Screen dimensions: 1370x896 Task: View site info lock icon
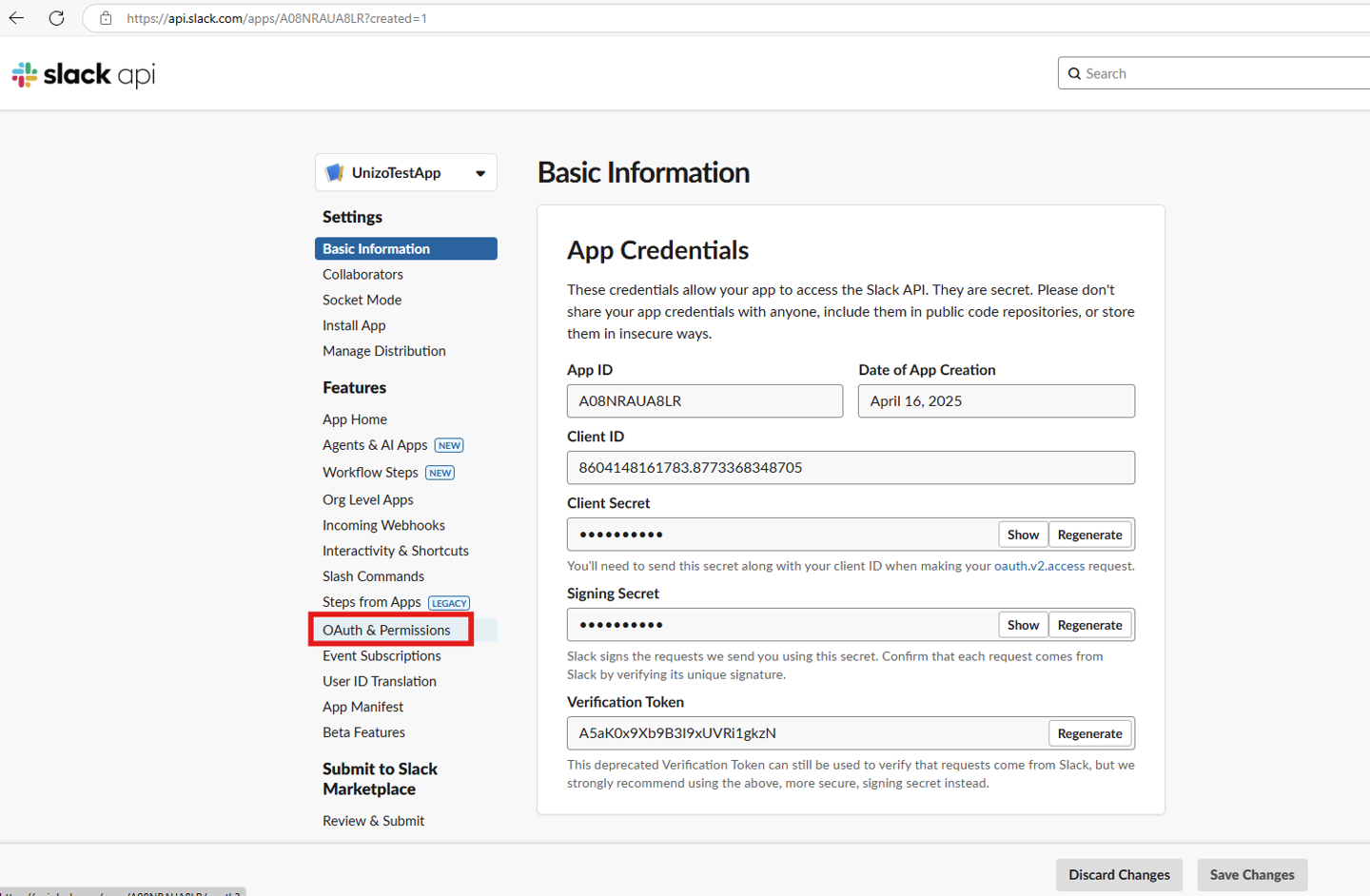pos(106,18)
